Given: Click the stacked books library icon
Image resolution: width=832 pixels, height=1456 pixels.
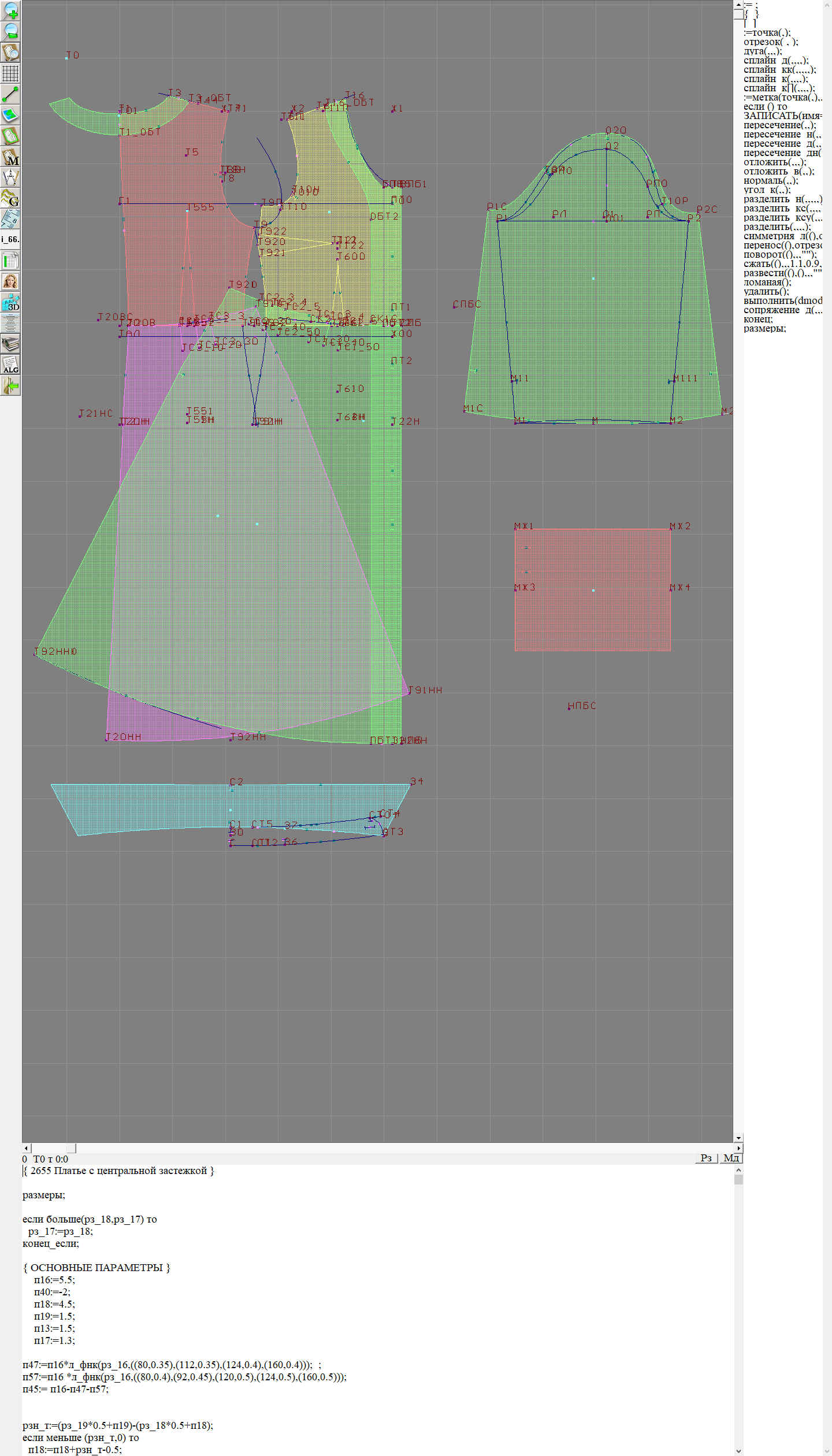Looking at the screenshot, I should pyautogui.click(x=10, y=344).
